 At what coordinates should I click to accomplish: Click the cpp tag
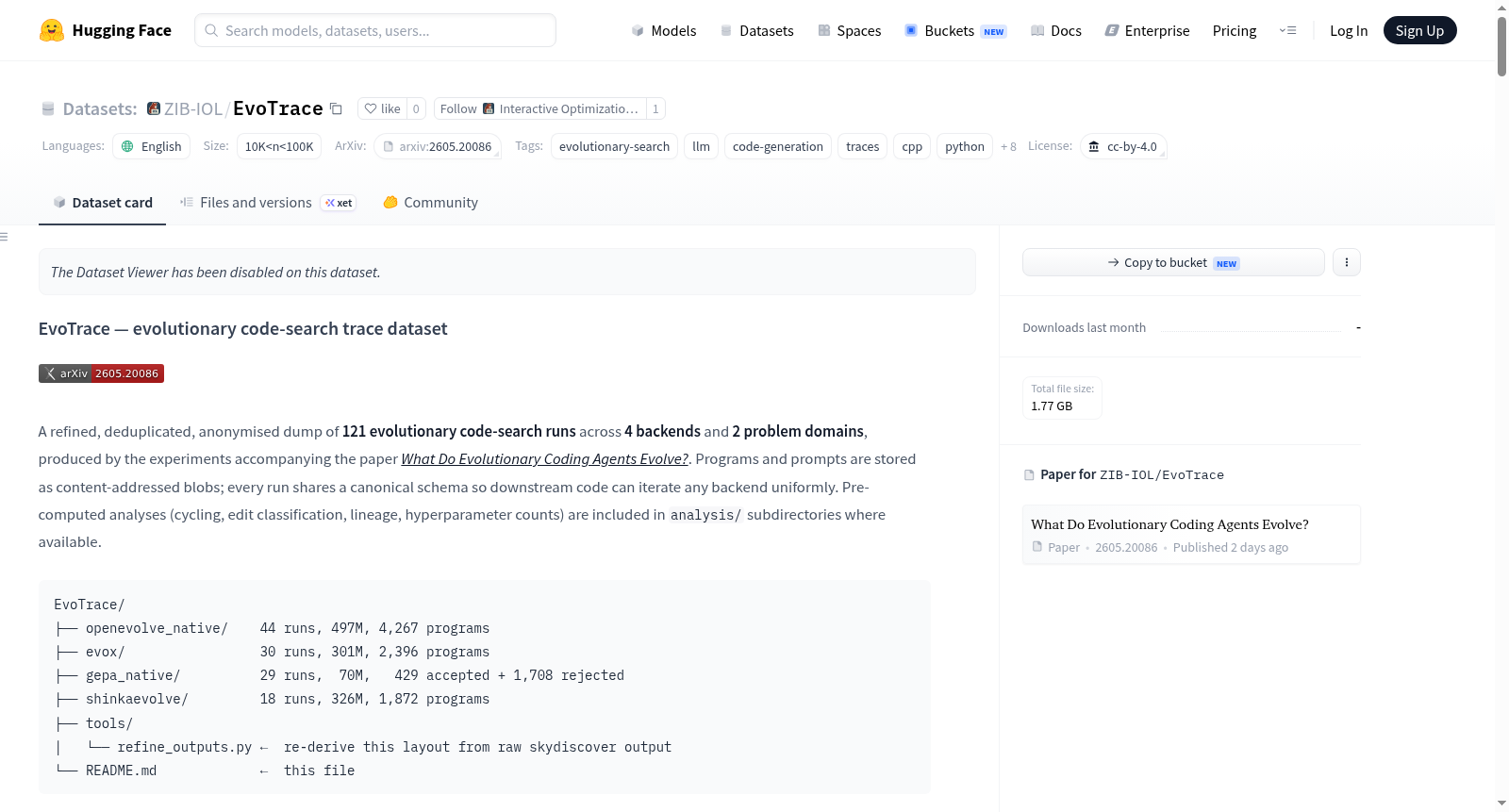(x=912, y=146)
